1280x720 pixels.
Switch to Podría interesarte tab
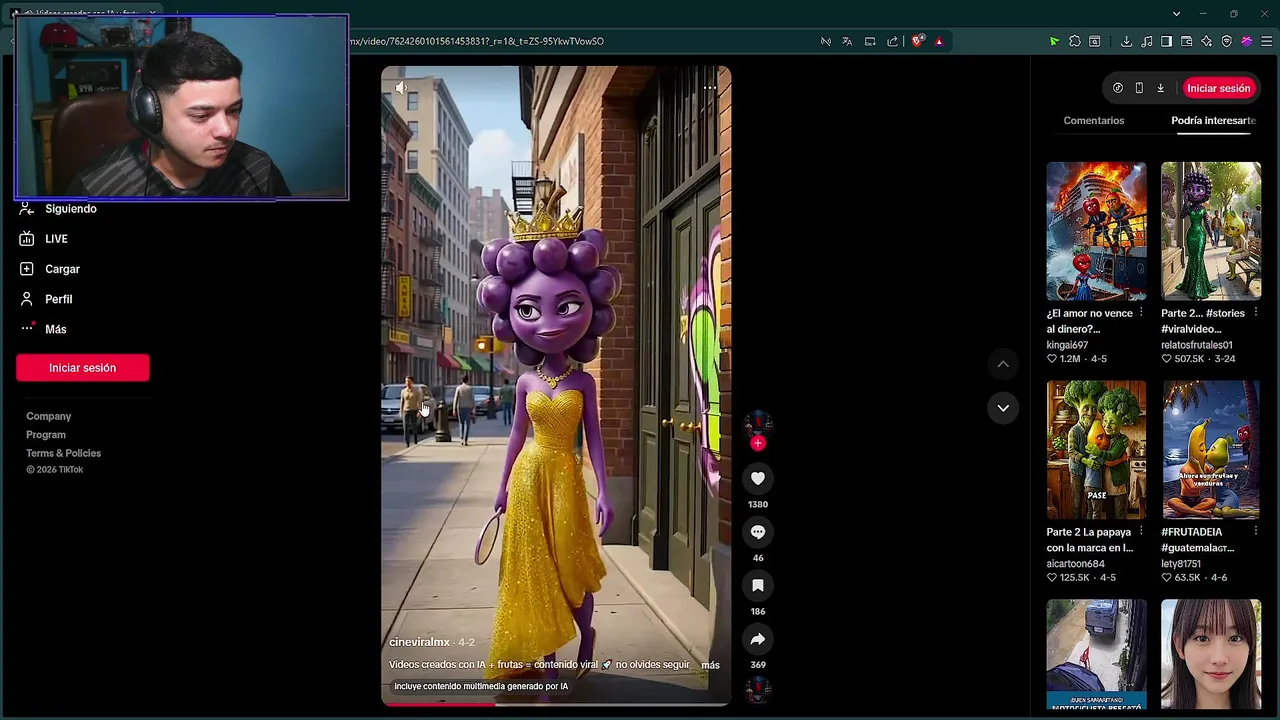[1213, 120]
